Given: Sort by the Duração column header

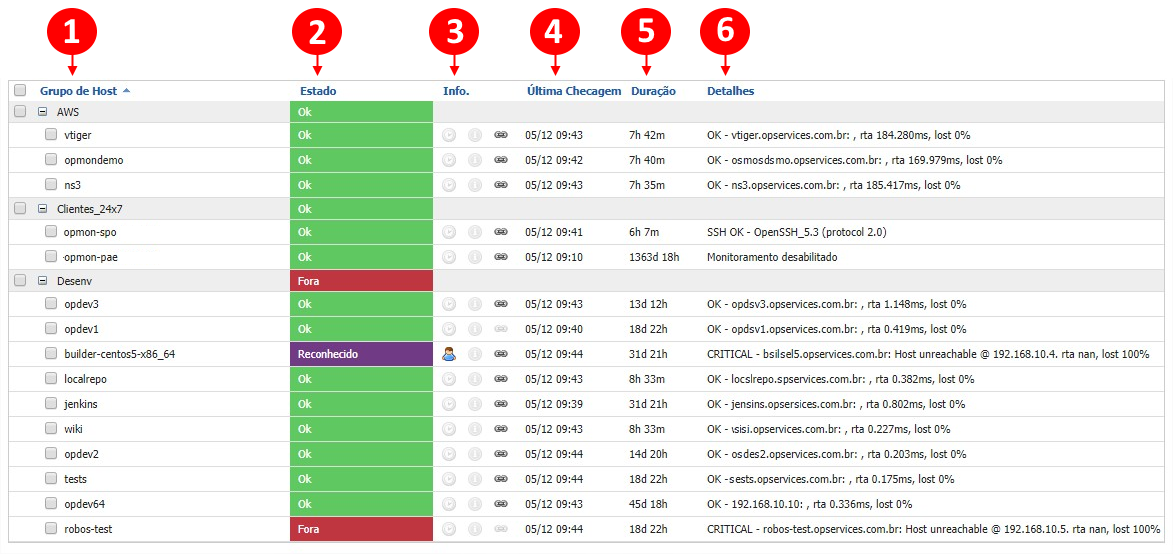Looking at the screenshot, I should (x=653, y=91).
